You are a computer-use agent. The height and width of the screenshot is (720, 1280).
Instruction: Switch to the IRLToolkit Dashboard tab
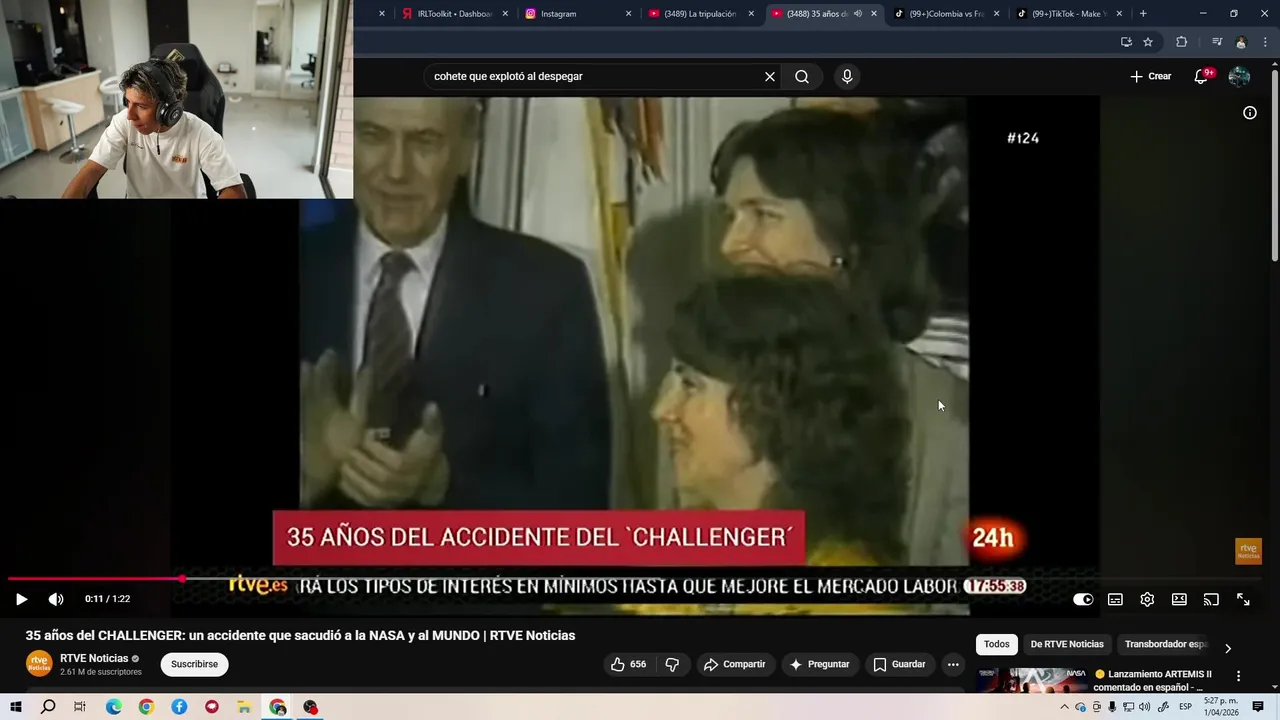click(455, 14)
